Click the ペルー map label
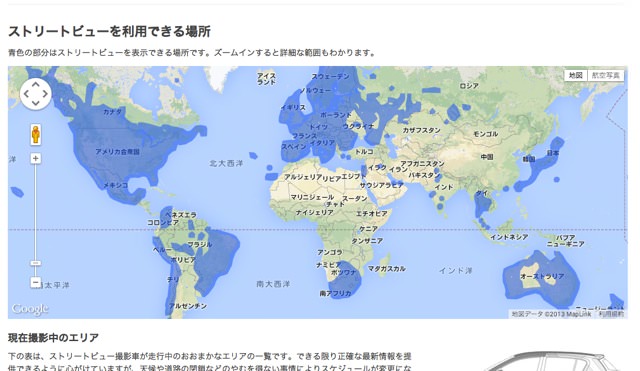Image resolution: width=640 pixels, height=371 pixels. 162,249
